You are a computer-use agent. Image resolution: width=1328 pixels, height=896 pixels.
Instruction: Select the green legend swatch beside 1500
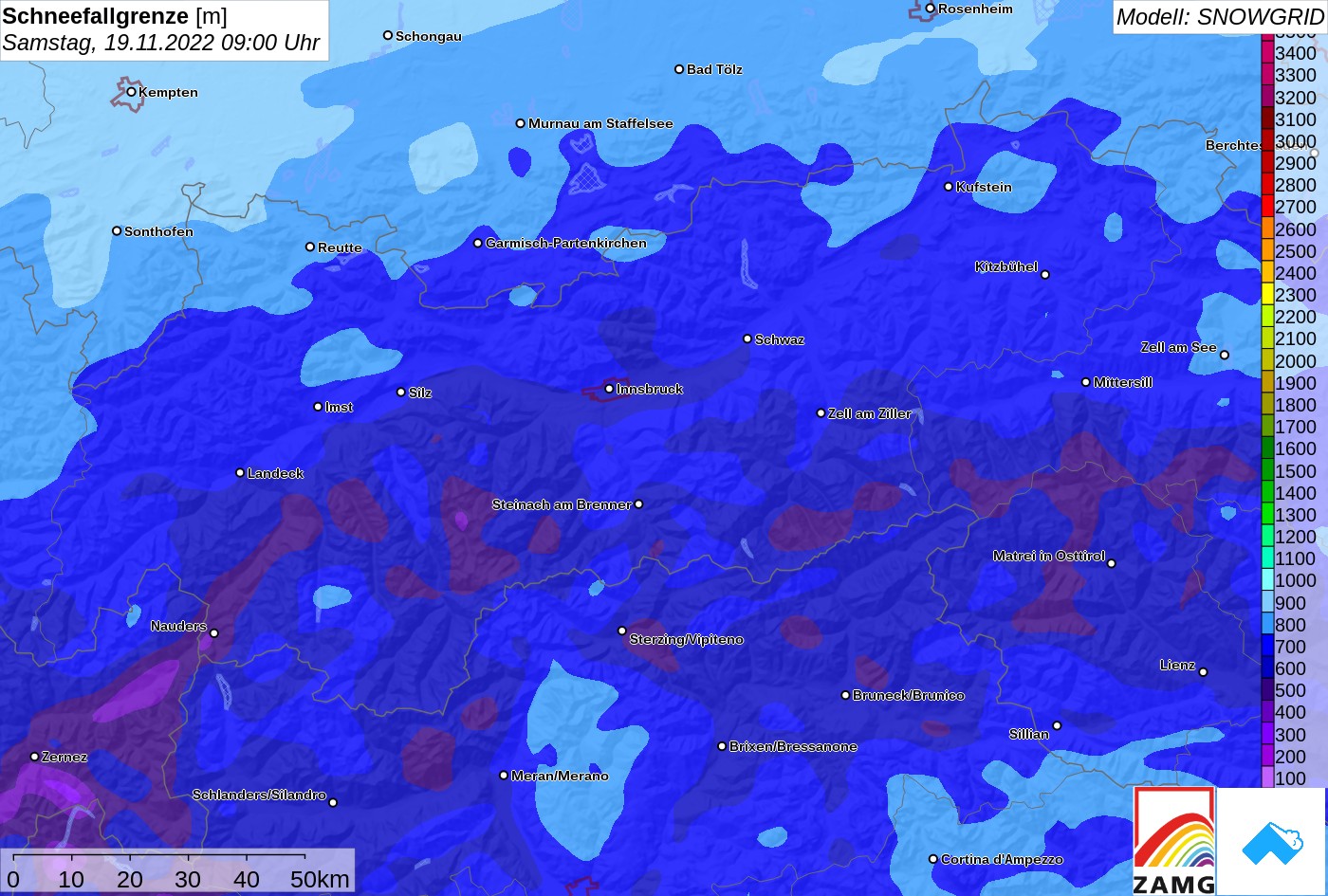pyautogui.click(x=1267, y=470)
